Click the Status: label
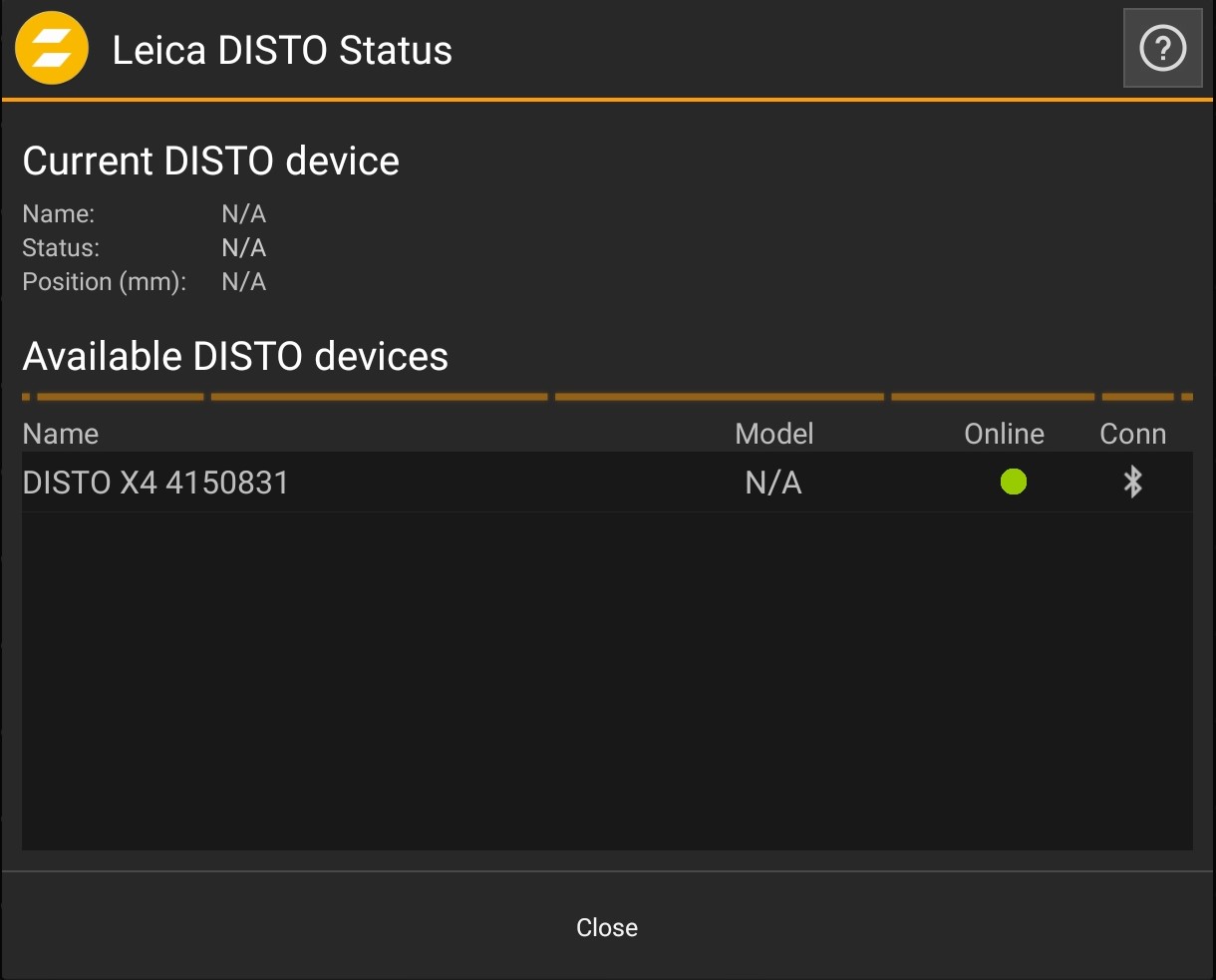The image size is (1216, 980). click(61, 247)
